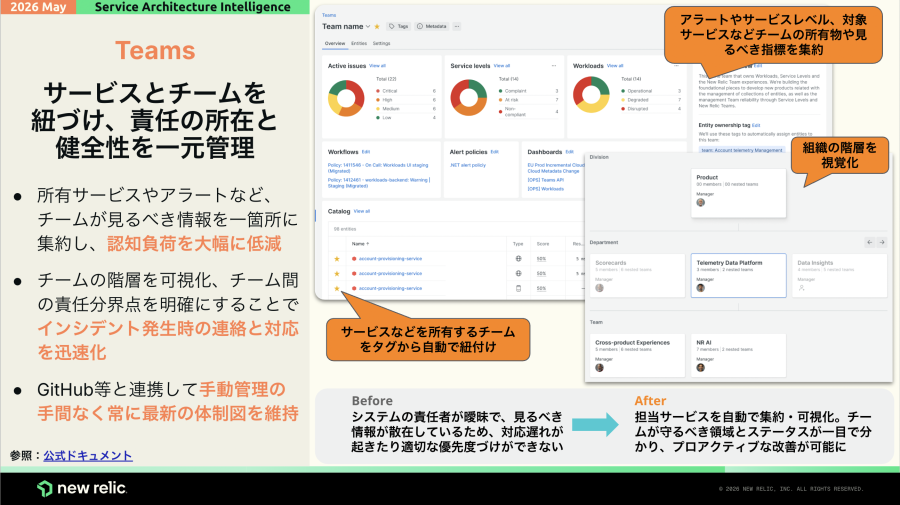Viewport: 900px width, 505px height.
Task: Sort catalog by the Score column
Action: [542, 244]
